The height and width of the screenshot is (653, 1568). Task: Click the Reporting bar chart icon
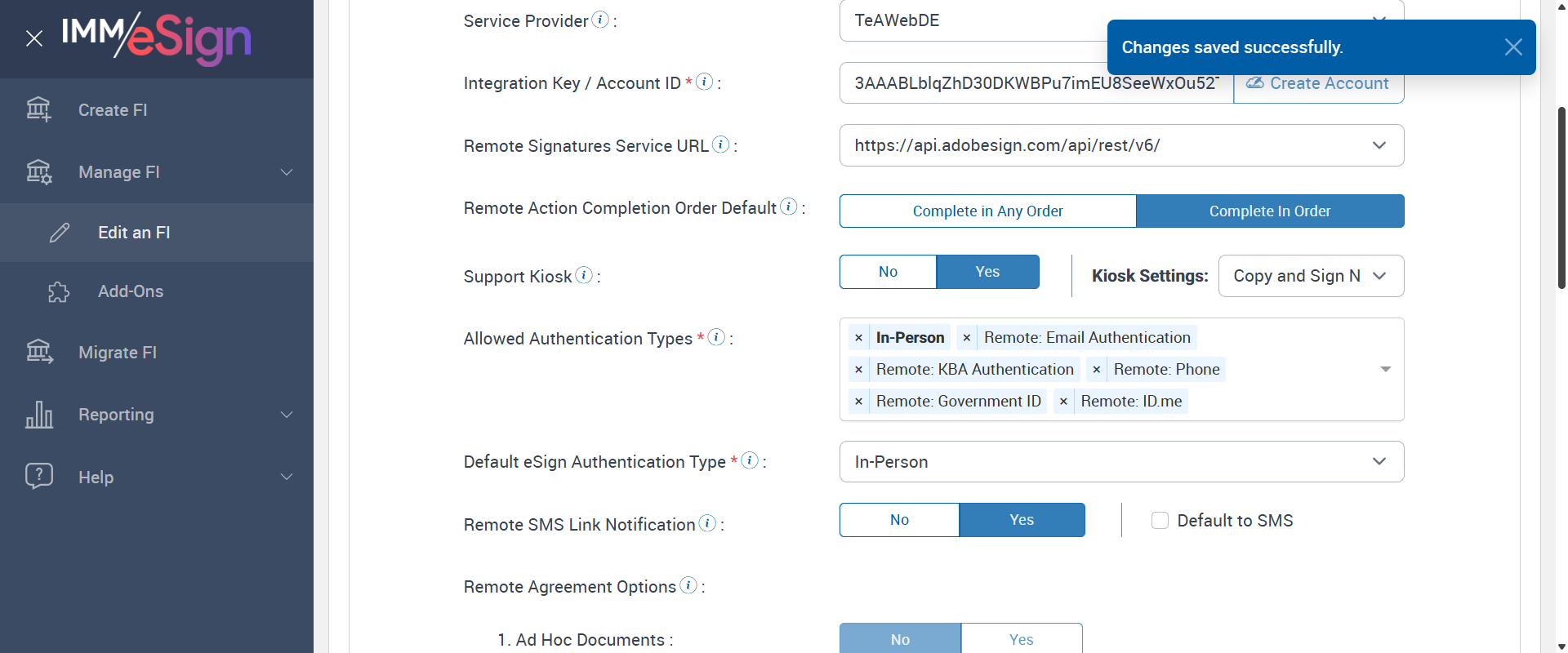click(x=39, y=415)
